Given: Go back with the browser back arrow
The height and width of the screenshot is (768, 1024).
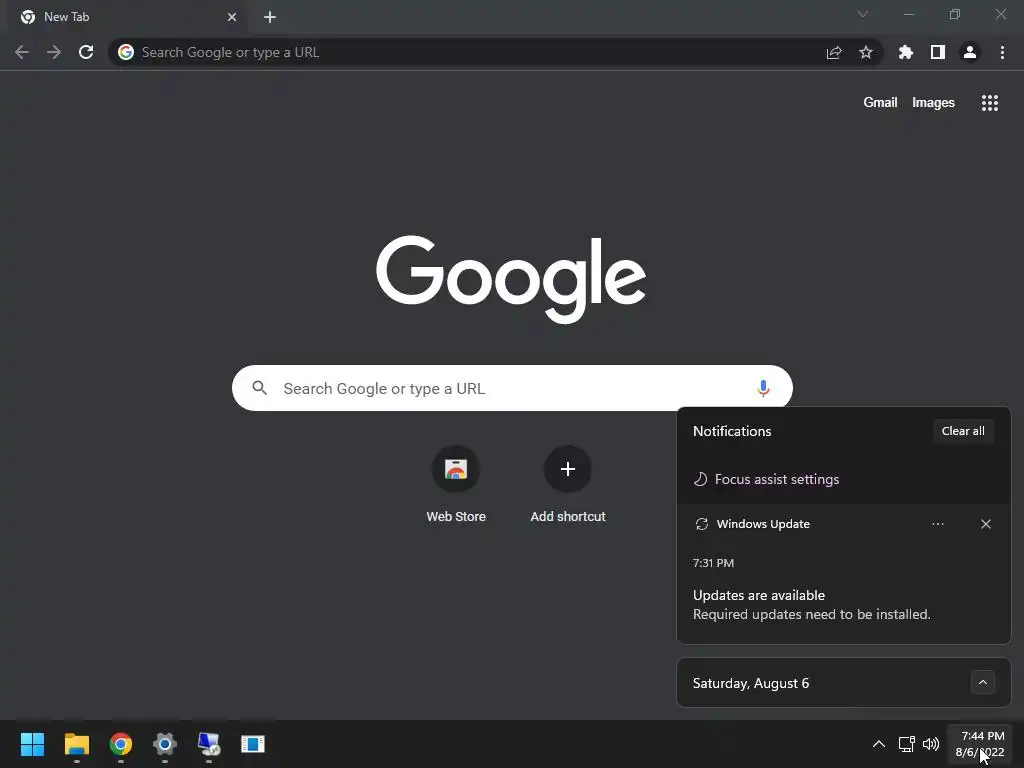Looking at the screenshot, I should (x=22, y=52).
